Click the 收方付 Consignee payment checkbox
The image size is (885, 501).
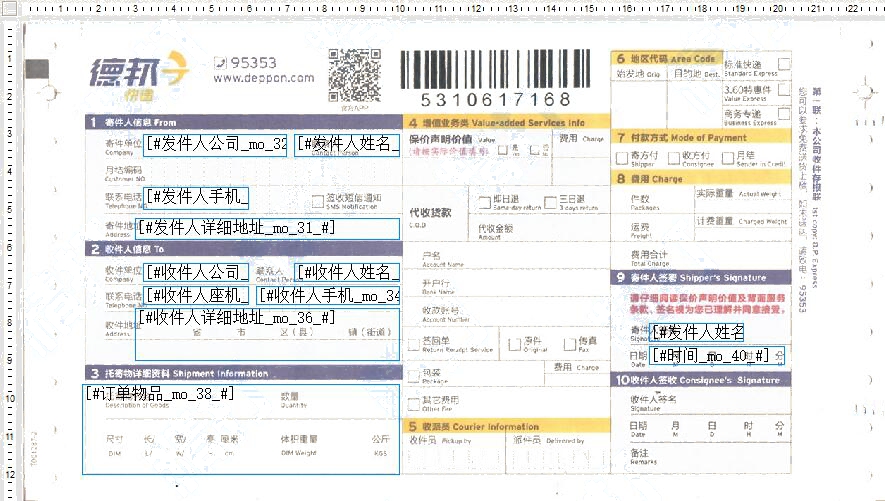[674, 158]
